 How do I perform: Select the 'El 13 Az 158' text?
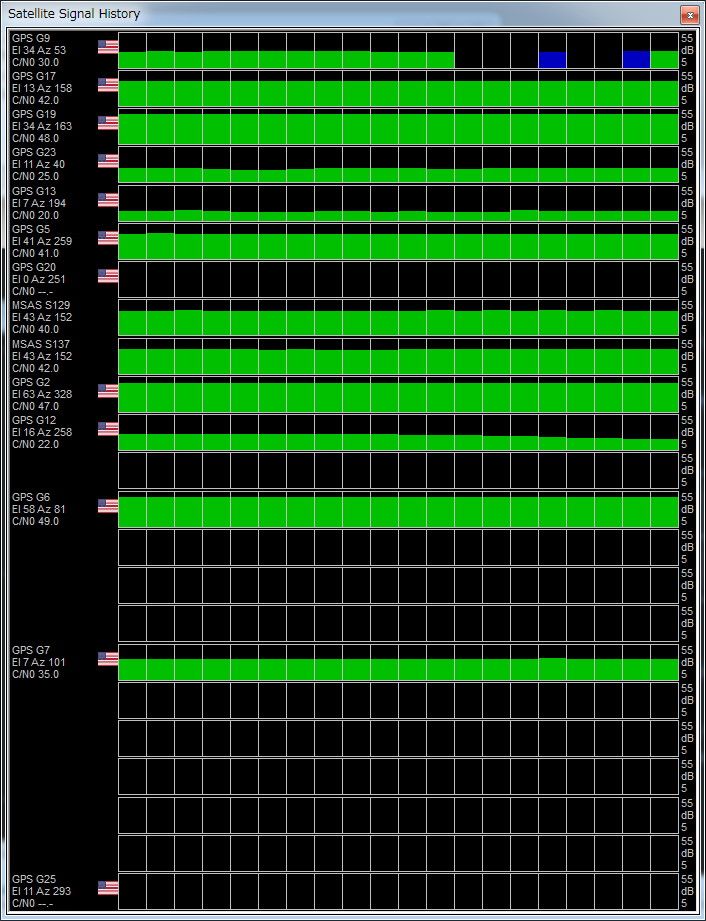(x=42, y=88)
